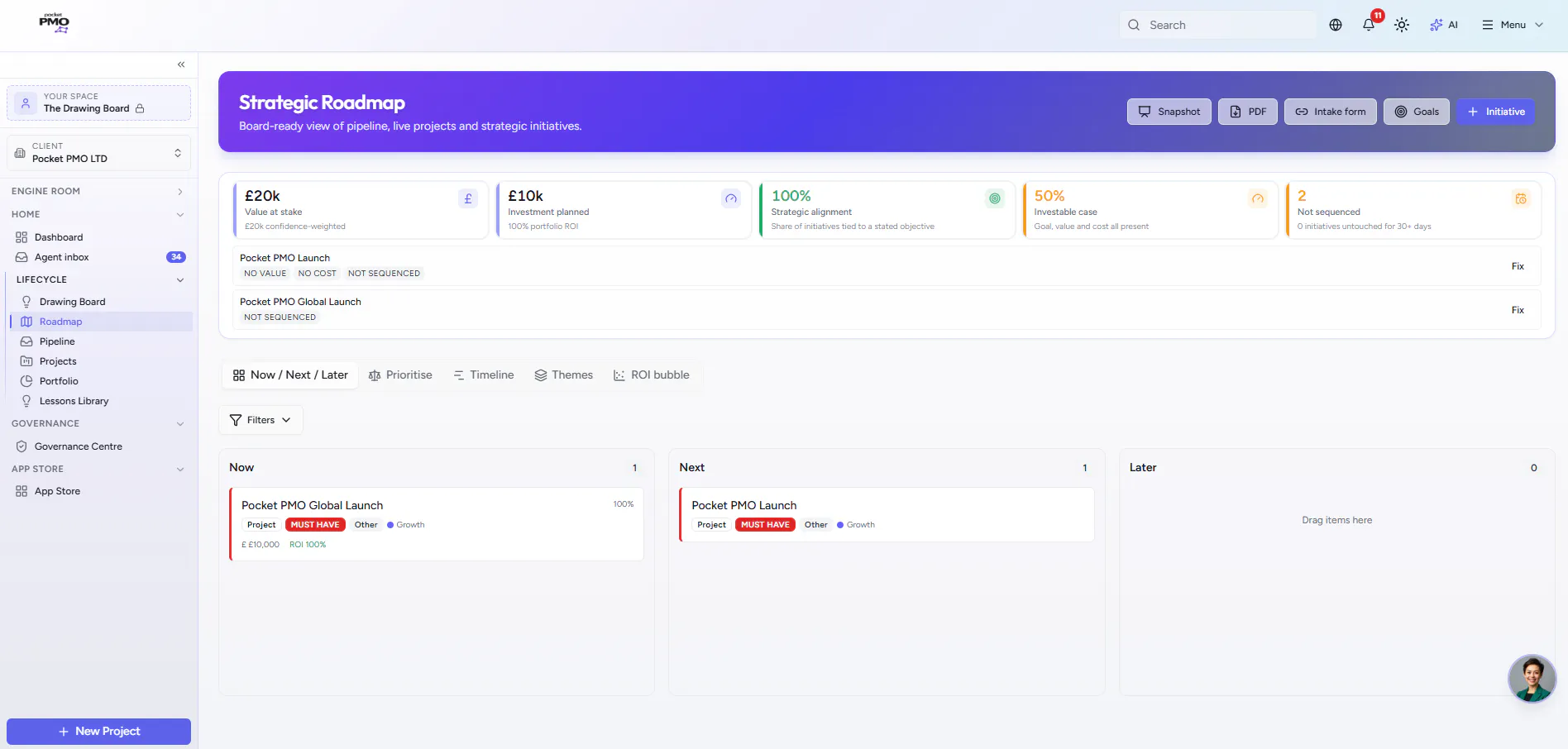Viewport: 1568px width, 749px height.
Task: Click gauge icon on Investable case card
Action: click(1258, 198)
